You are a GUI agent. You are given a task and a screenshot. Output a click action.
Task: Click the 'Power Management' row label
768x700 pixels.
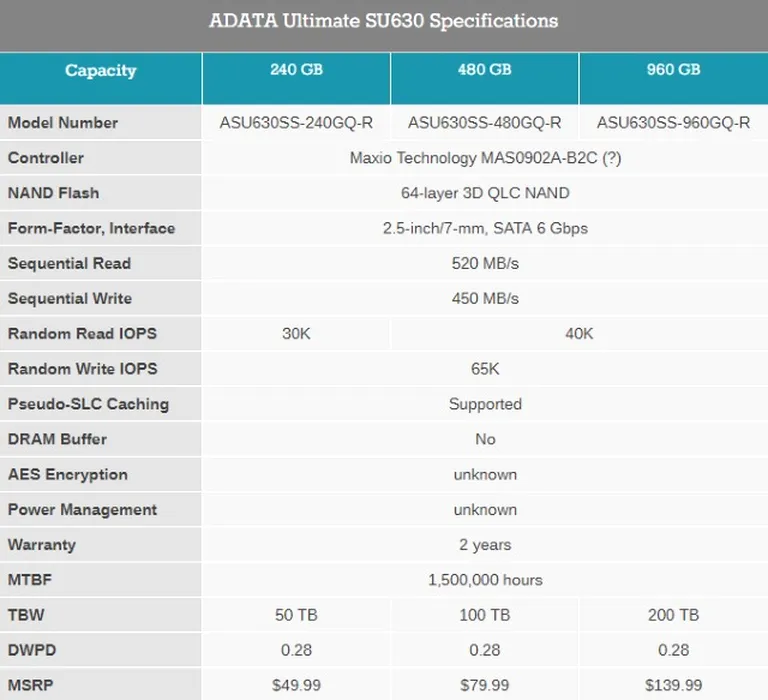click(x=82, y=510)
